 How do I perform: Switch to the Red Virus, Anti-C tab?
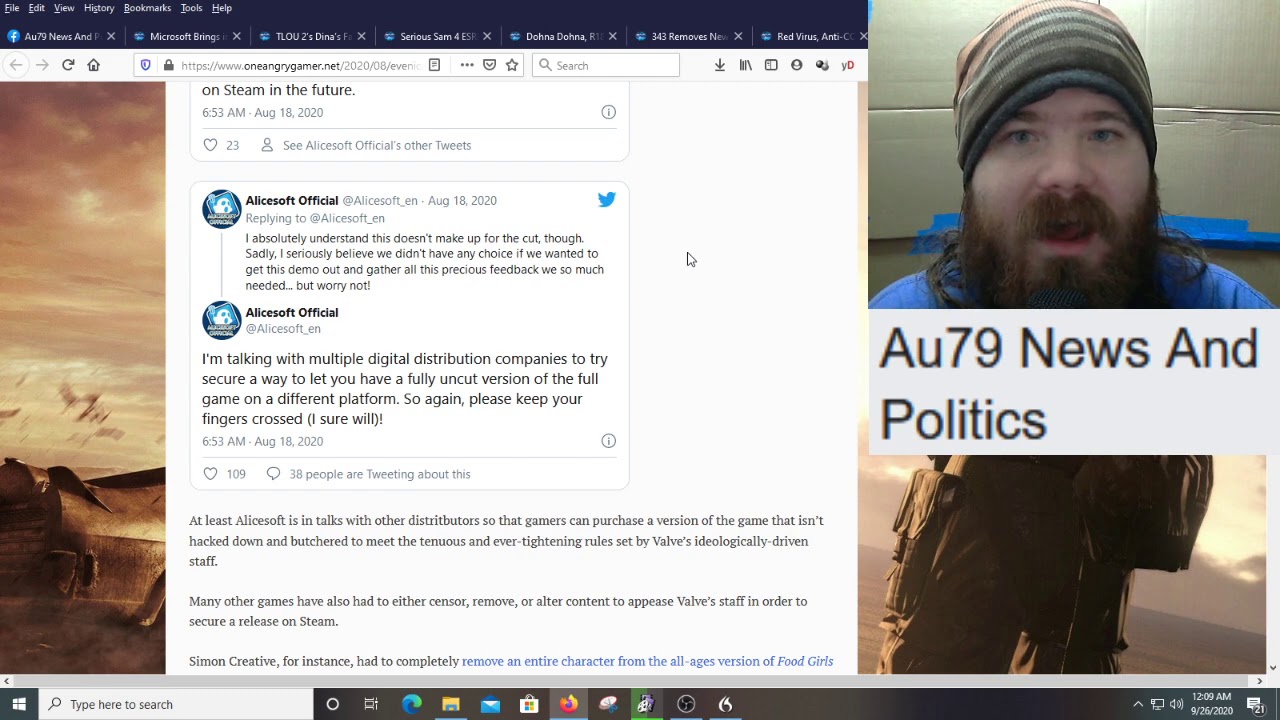pos(811,36)
